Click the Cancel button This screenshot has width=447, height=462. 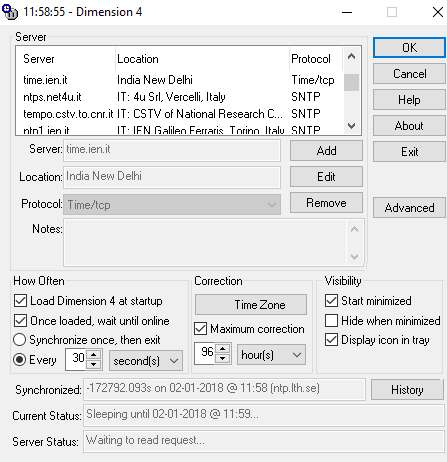click(x=409, y=74)
